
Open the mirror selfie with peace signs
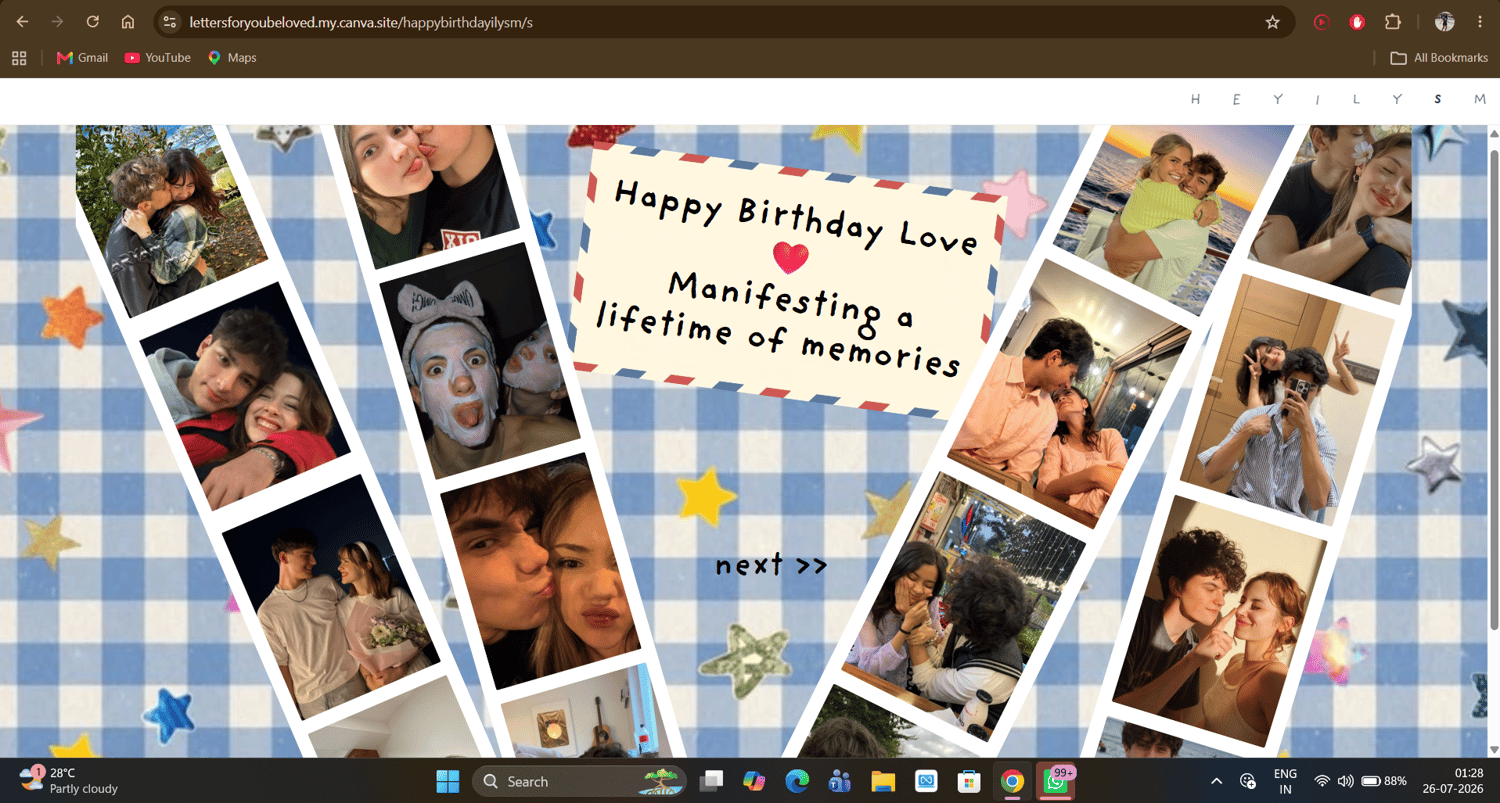coord(1288,400)
